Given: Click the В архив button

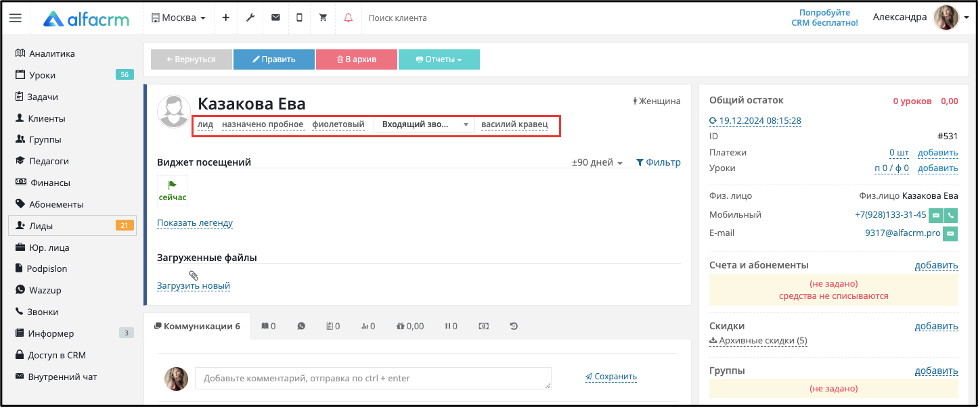Looking at the screenshot, I should (357, 59).
